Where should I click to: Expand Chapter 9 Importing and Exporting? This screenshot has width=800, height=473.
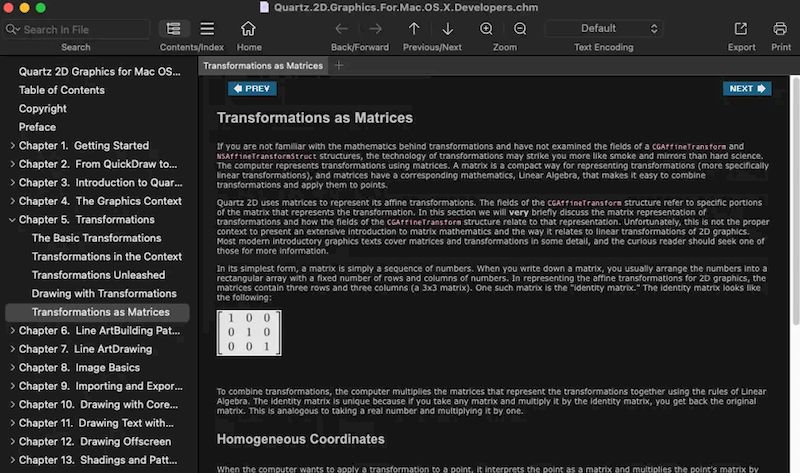12,386
